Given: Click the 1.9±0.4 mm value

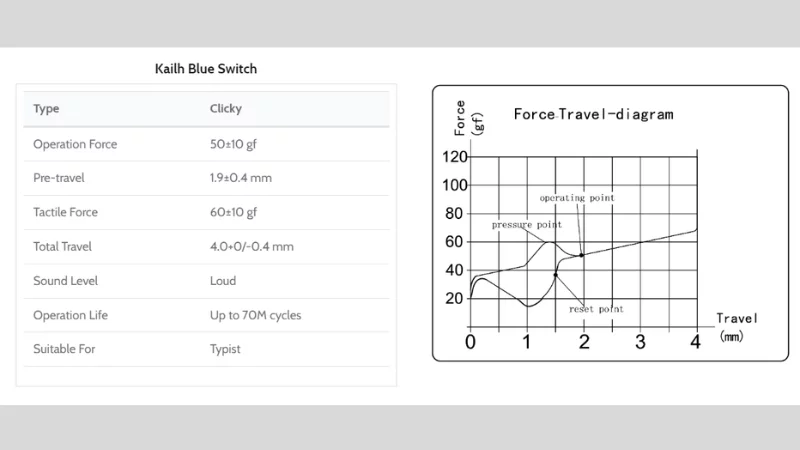Looking at the screenshot, I should coord(241,178).
